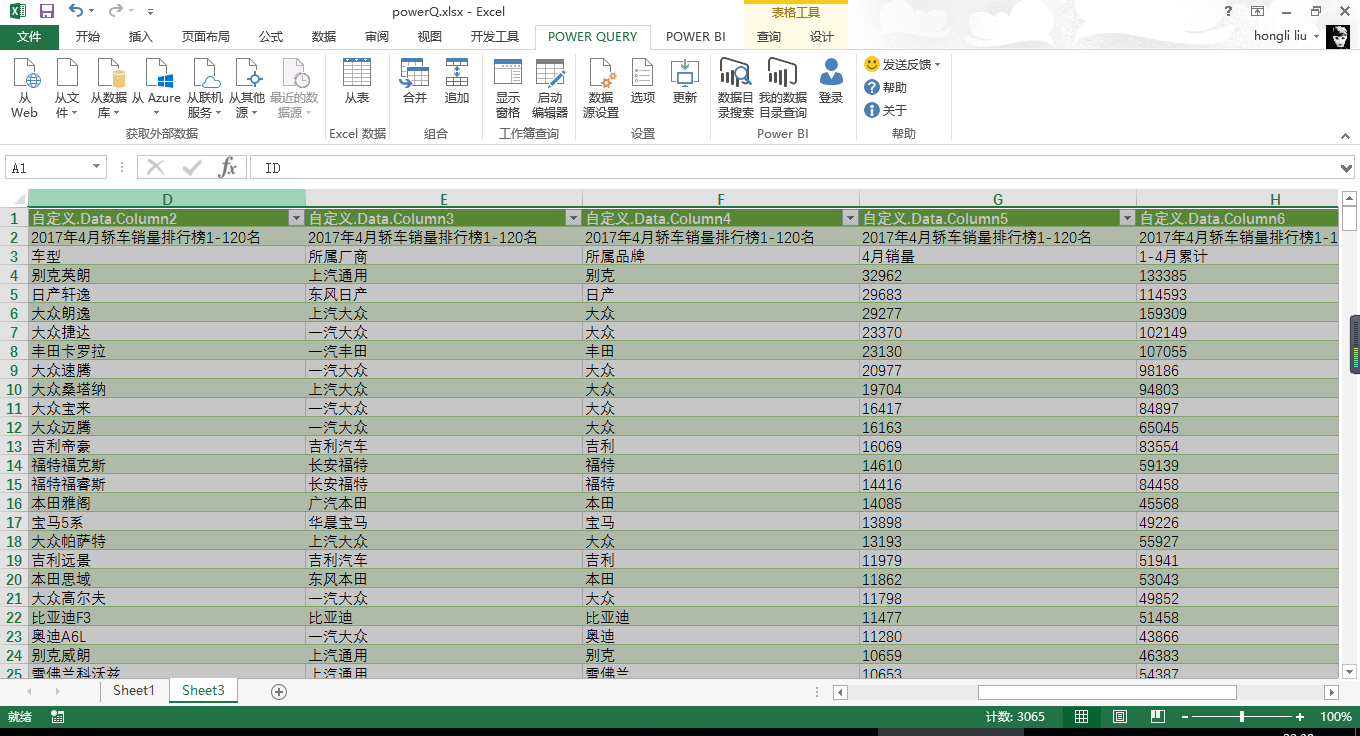Click the From Web (从Web) data icon
This screenshot has height=736, width=1360.
tap(25, 88)
